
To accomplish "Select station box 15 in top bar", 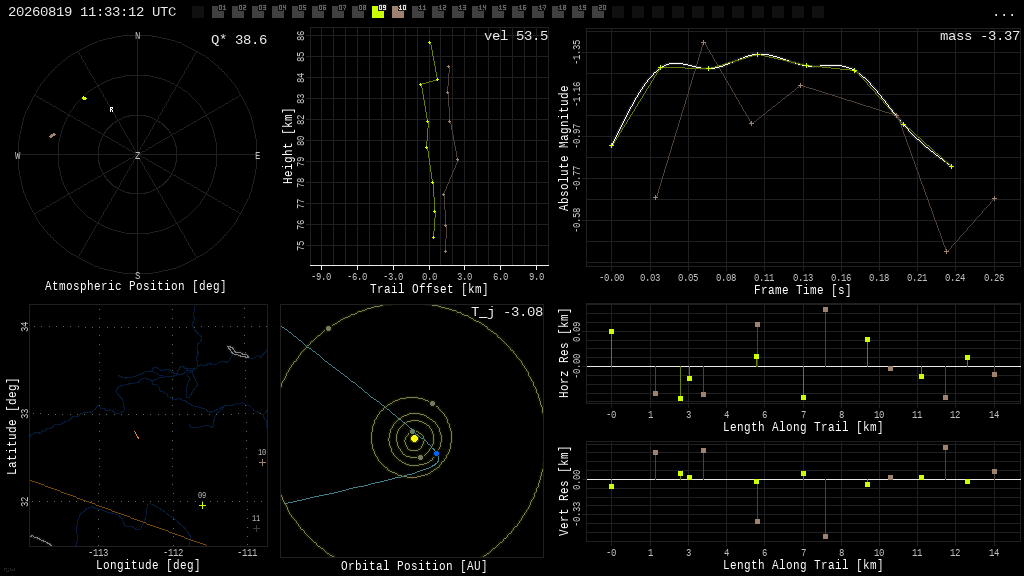I will coord(497,12).
